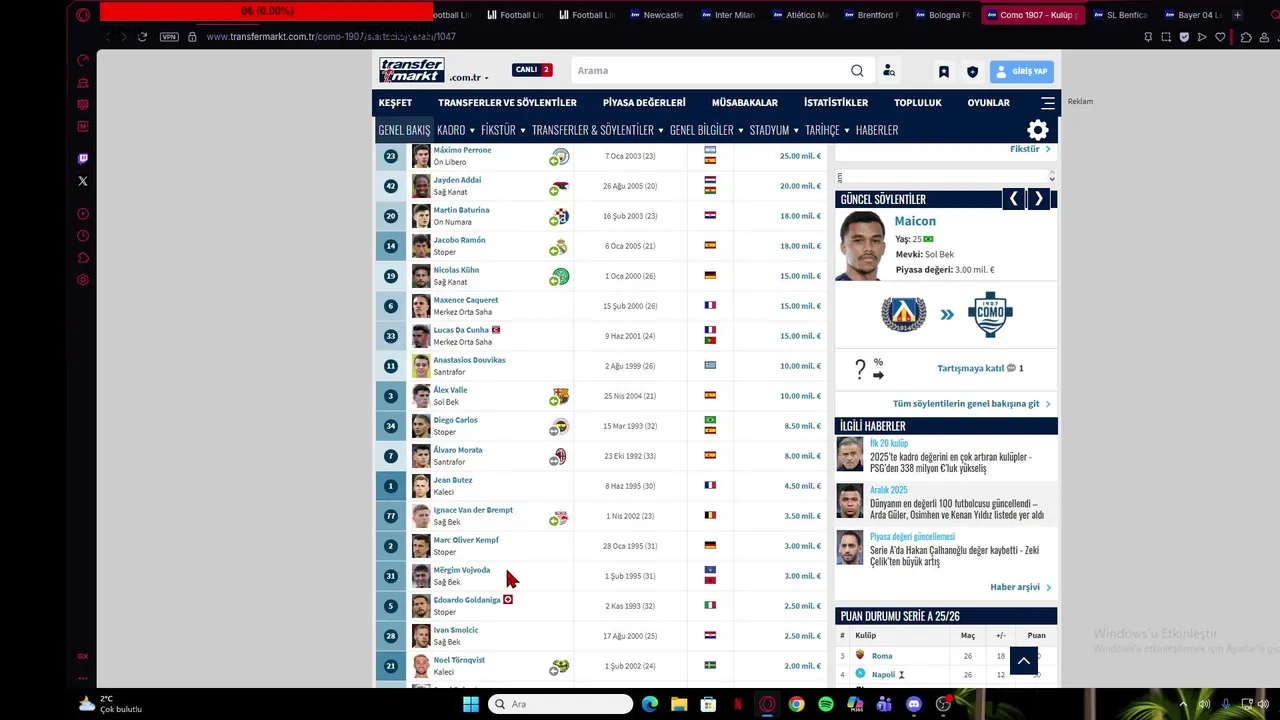This screenshot has height=720, width=1280.
Task: Click Diego Carlos's Fenerbahçe loan icon
Action: [x=561, y=426]
